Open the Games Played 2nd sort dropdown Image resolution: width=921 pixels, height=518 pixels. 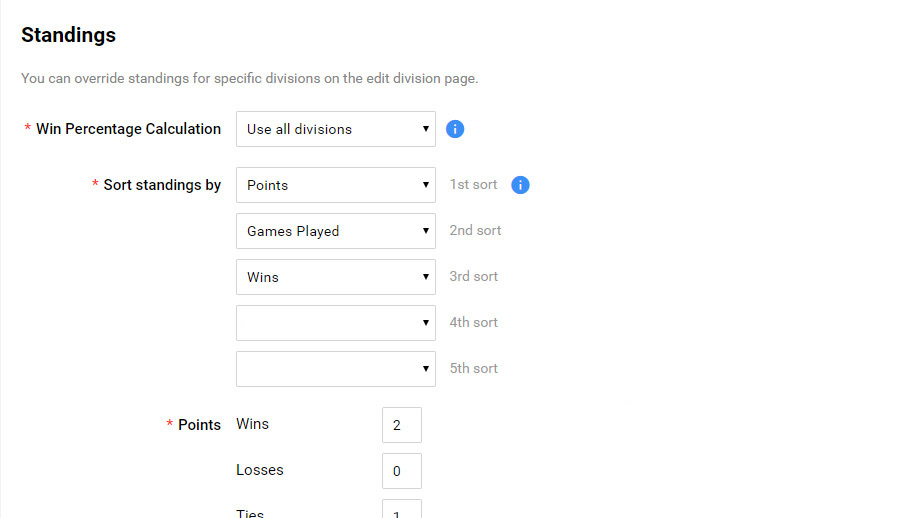[335, 231]
